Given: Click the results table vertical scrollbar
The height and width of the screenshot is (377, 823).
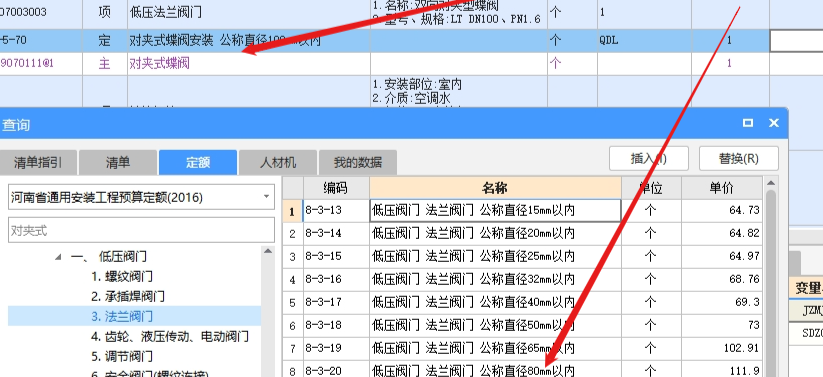Looking at the screenshot, I should coord(771,284).
